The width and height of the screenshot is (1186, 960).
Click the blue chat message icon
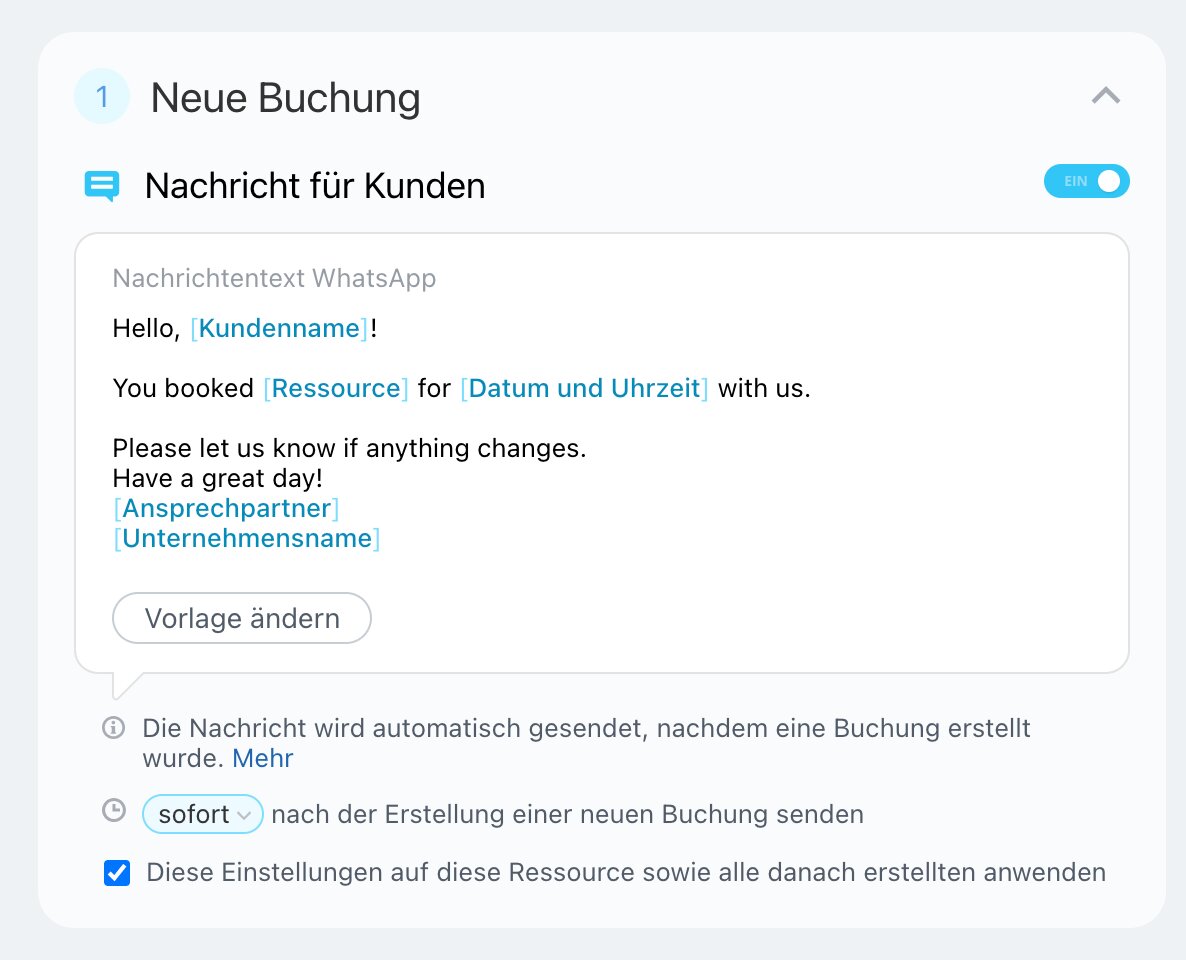point(102,186)
